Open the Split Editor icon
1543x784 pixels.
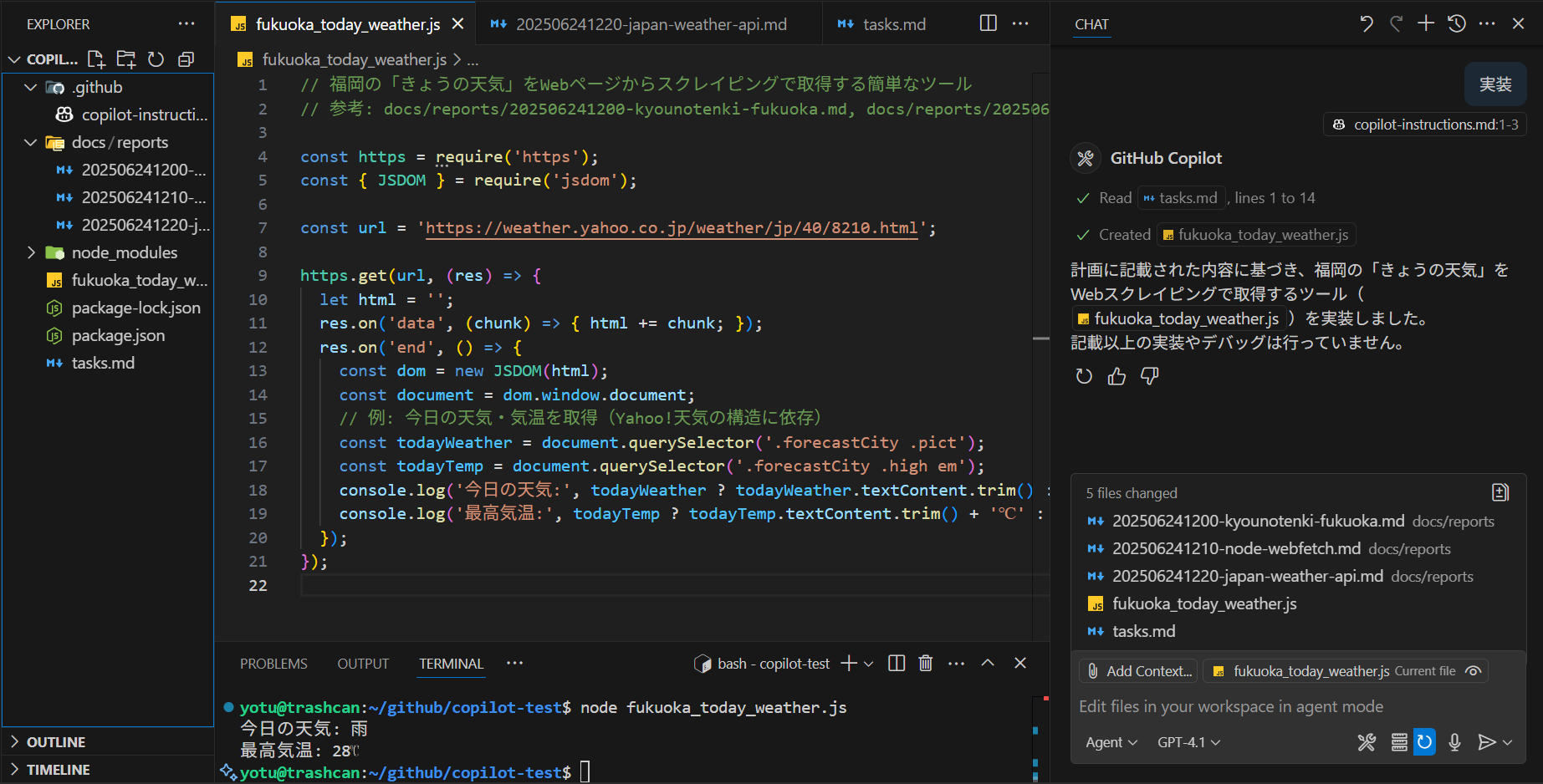tap(988, 23)
